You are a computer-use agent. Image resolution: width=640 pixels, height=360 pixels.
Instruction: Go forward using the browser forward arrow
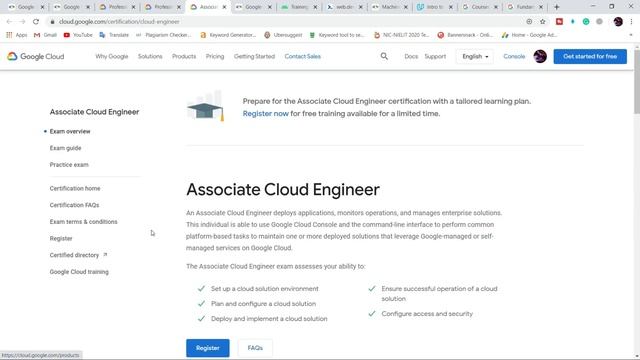pyautogui.click(x=22, y=22)
